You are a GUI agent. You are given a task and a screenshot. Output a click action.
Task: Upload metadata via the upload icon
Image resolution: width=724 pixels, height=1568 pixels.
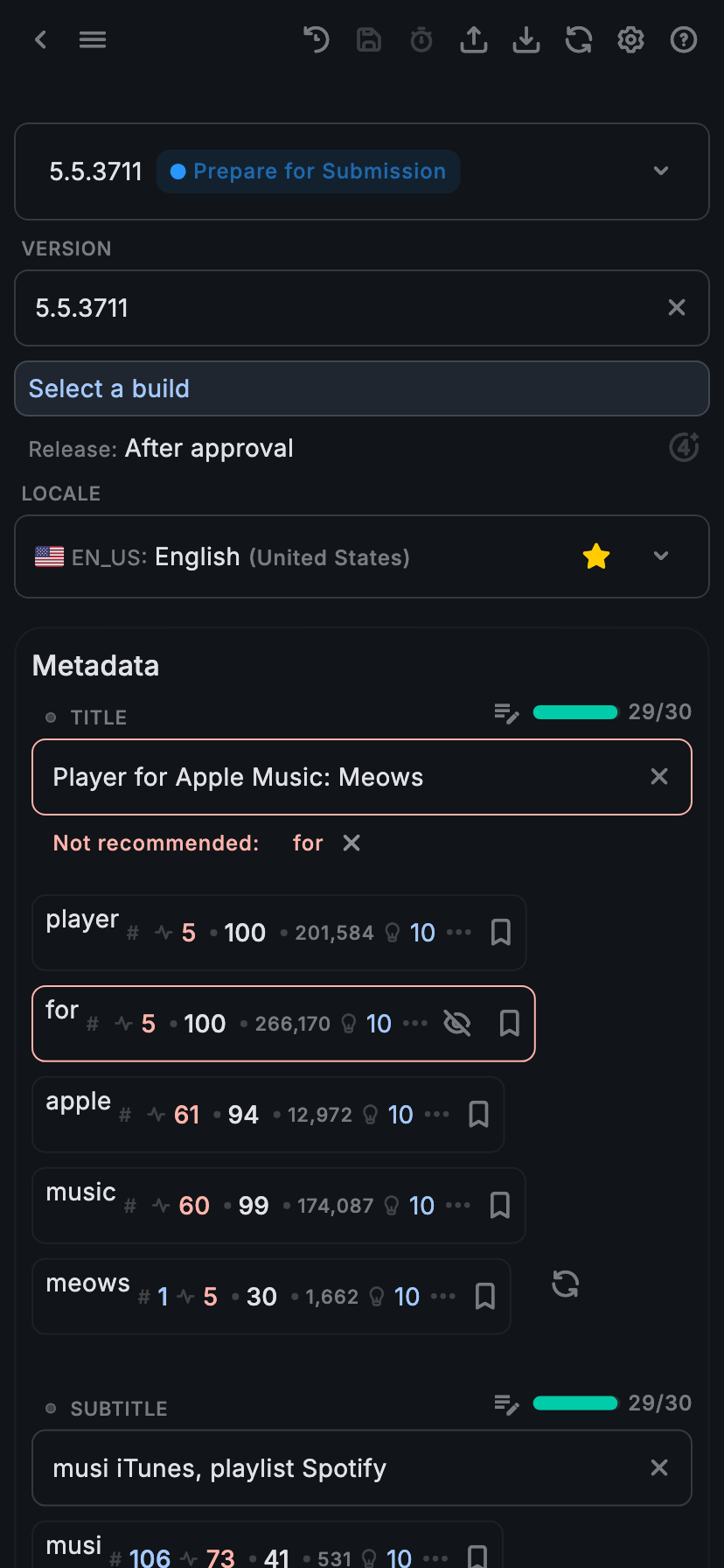pyautogui.click(x=473, y=39)
